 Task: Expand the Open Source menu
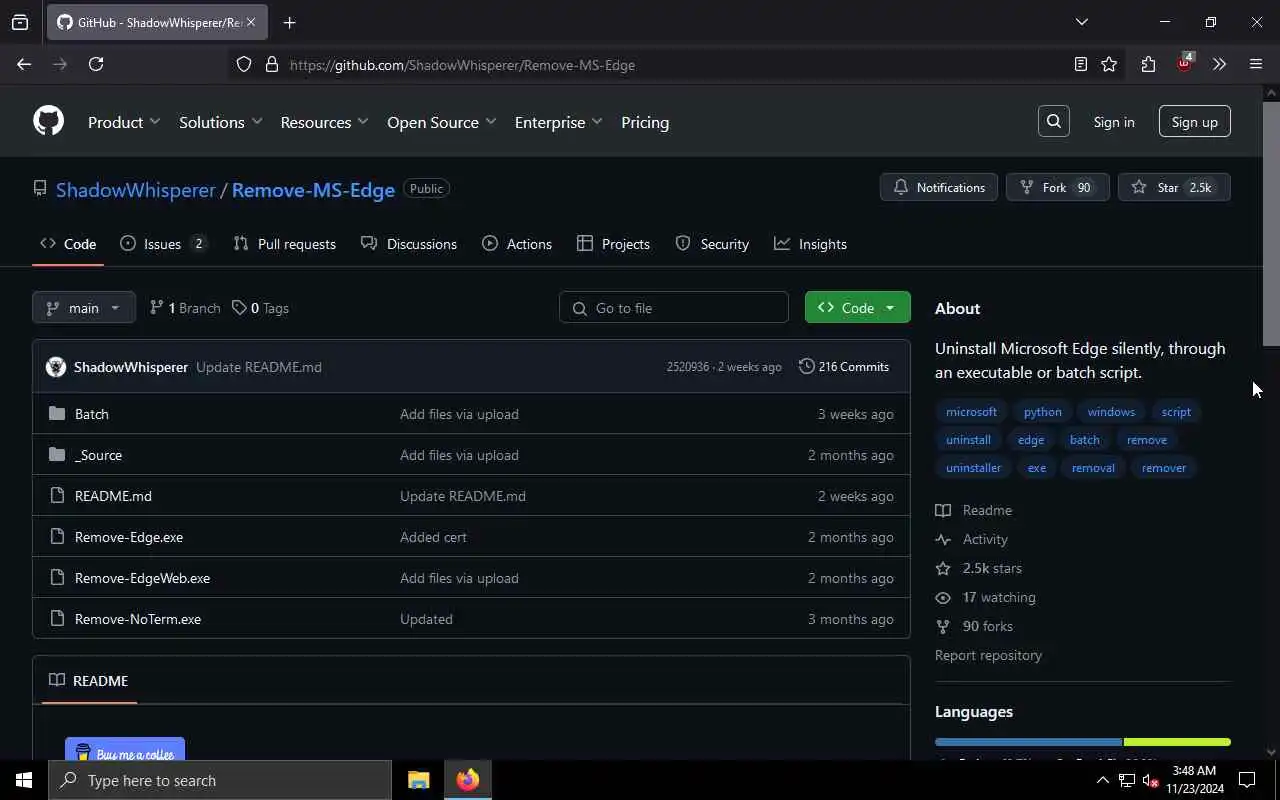coord(441,122)
